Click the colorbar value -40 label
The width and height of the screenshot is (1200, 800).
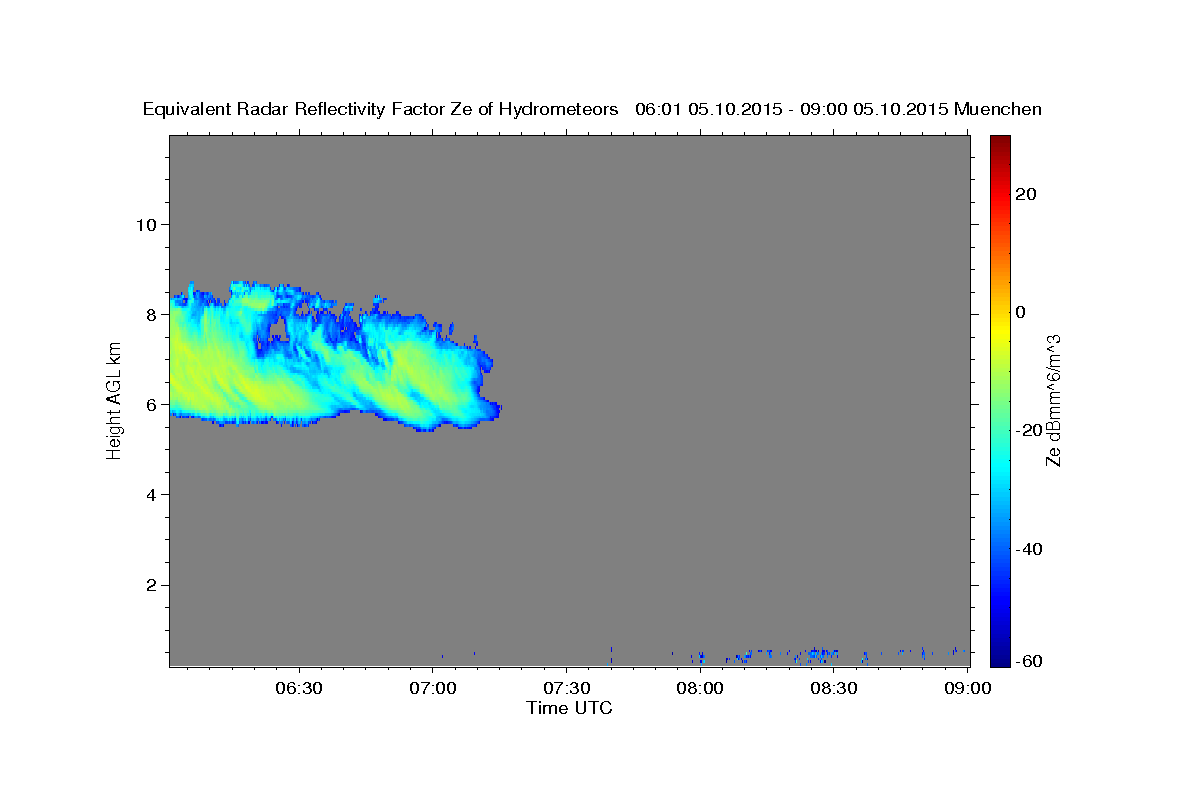(1027, 549)
